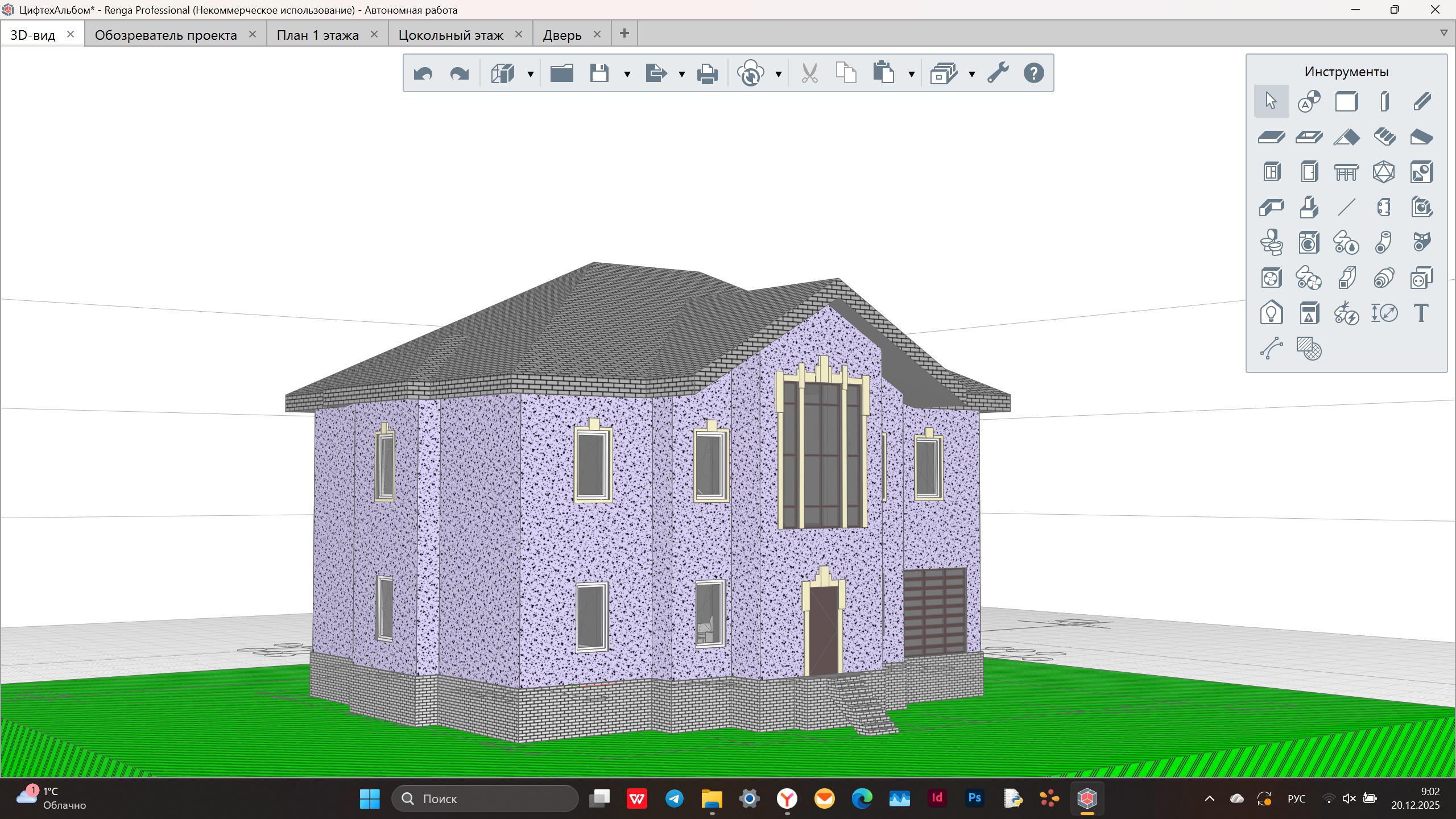
Task: Choose the Roof tool icon
Action: (1346, 137)
